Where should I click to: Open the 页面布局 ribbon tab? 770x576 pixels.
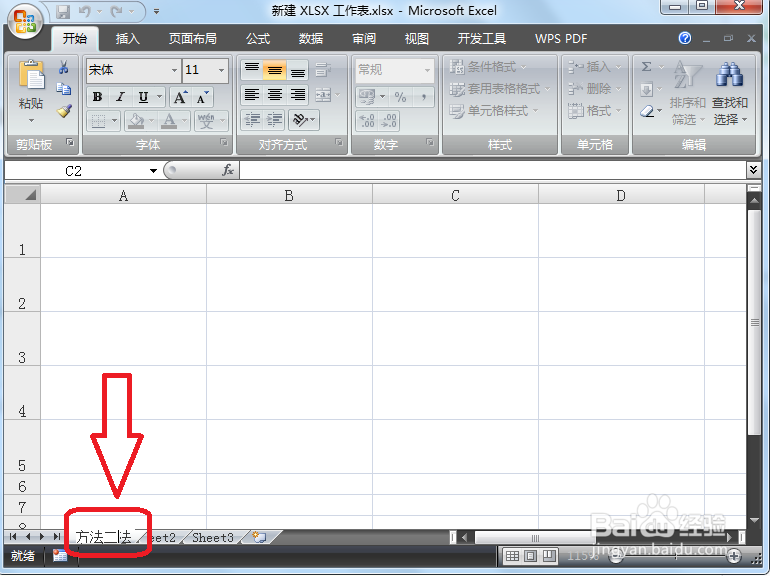[192, 38]
